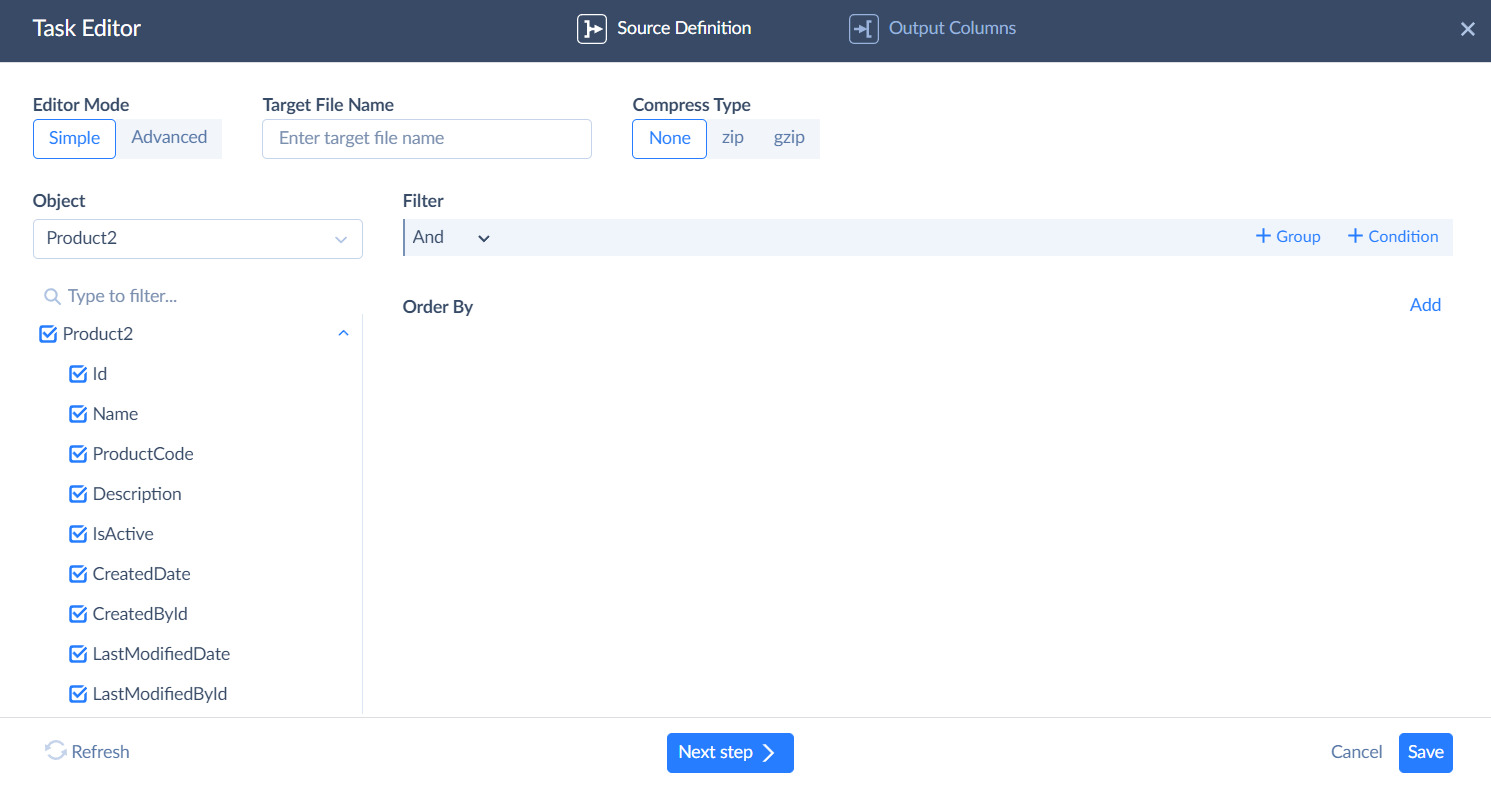Uncheck the IsActive field checkbox
Viewport: 1491px width, 785px height.
[x=78, y=534]
